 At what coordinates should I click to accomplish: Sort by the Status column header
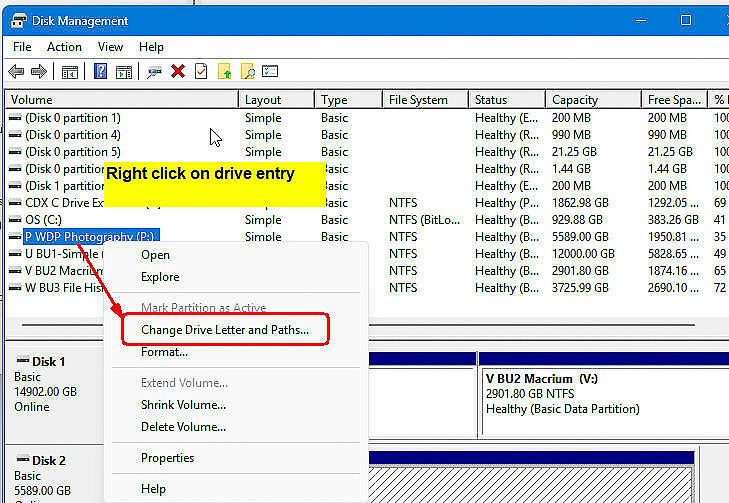[506, 99]
